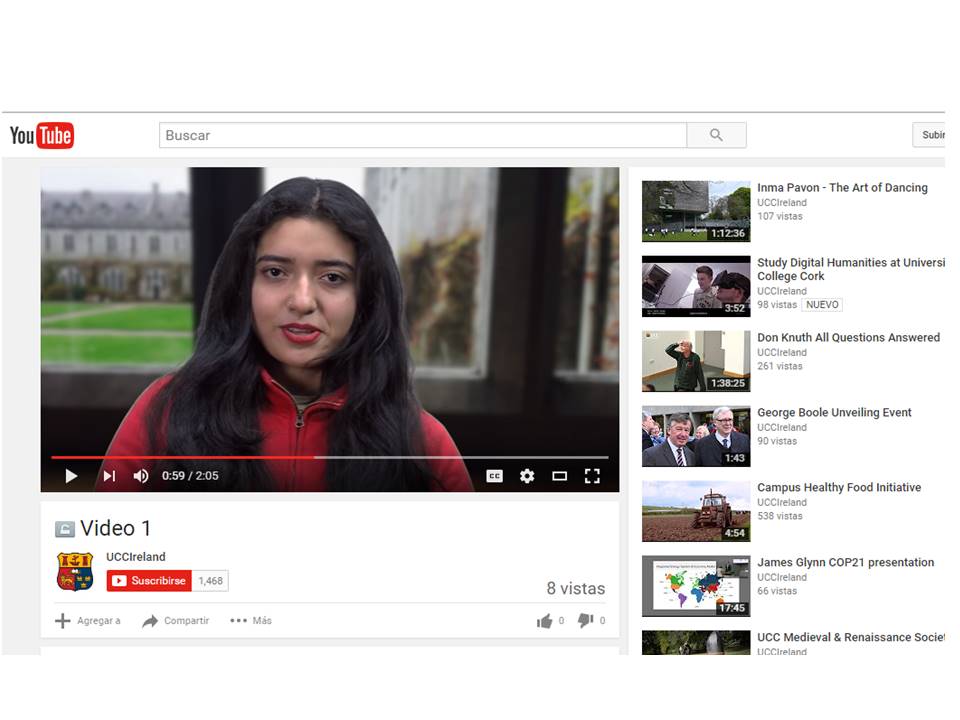
Task: Switch to theater mode view
Action: click(560, 476)
